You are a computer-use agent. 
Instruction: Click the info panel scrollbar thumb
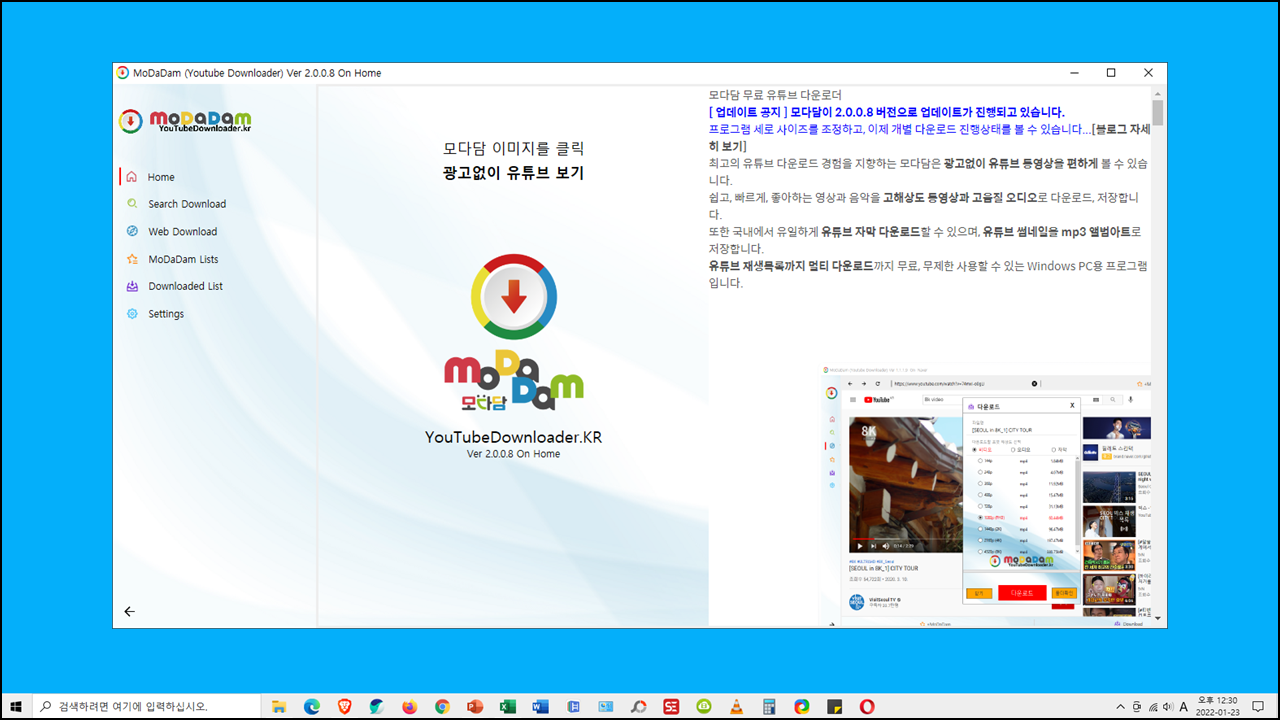click(1158, 111)
